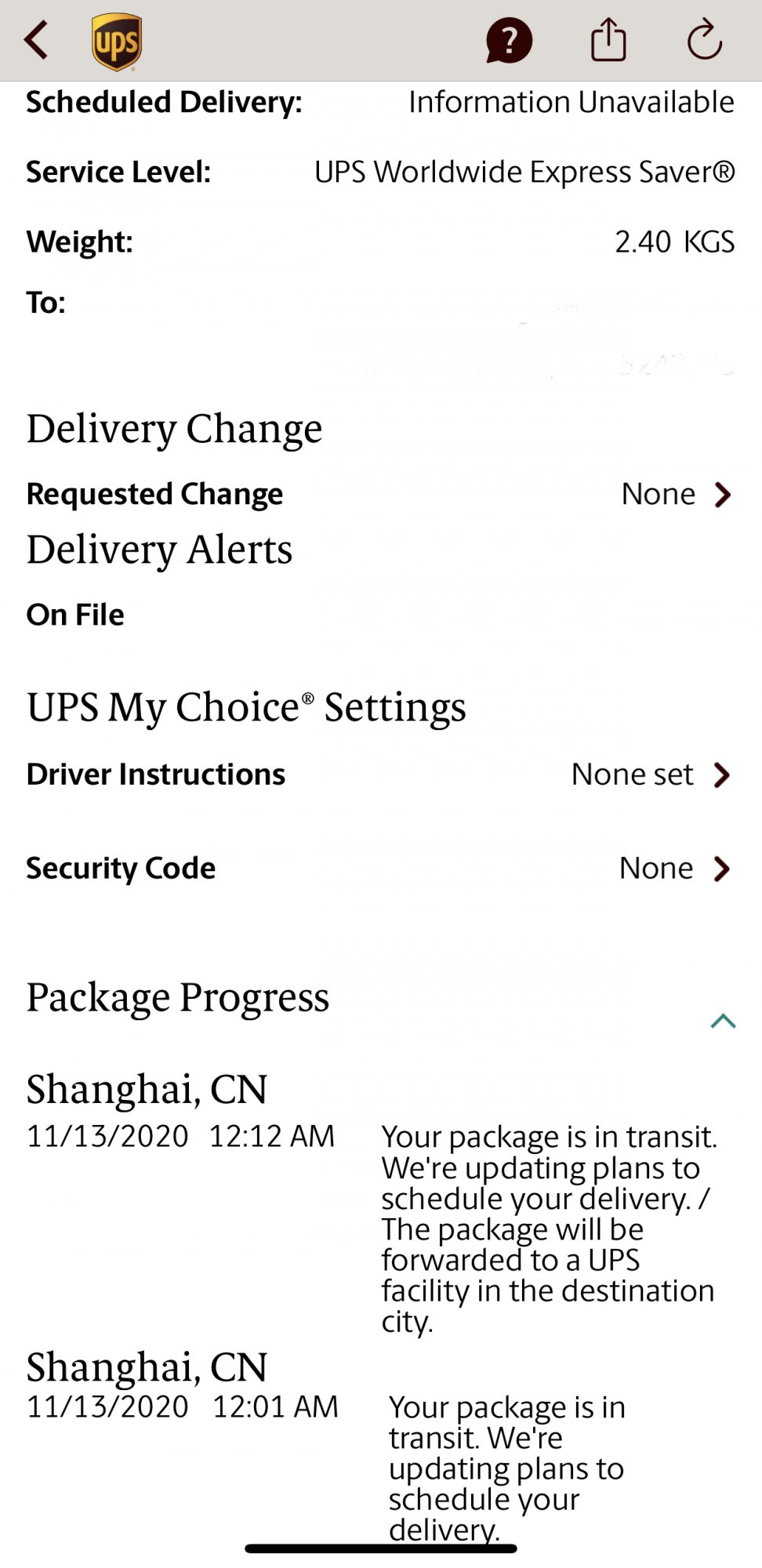Tap the Package Progress heading
Image resolution: width=762 pixels, height=1568 pixels.
click(178, 998)
